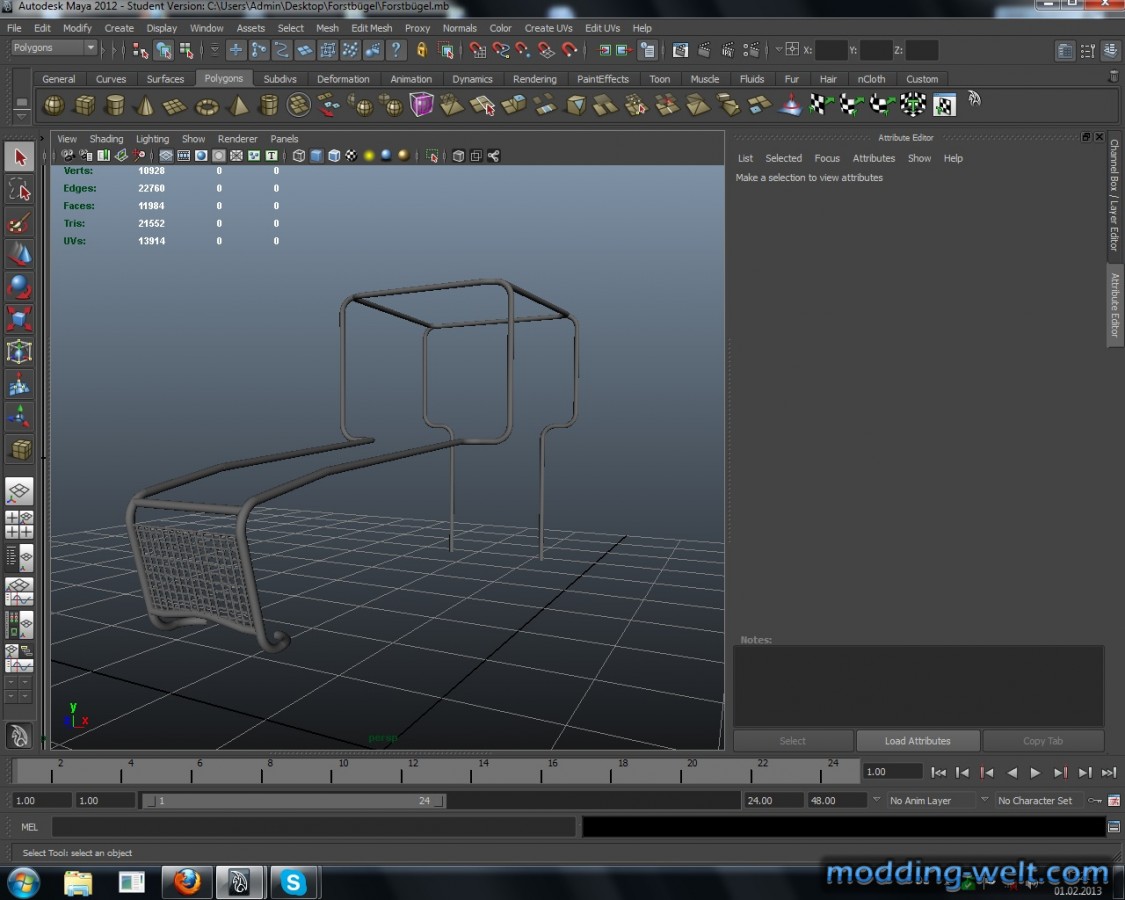Activate the Scale tool red cube icon
The image size is (1125, 900).
click(x=19, y=318)
